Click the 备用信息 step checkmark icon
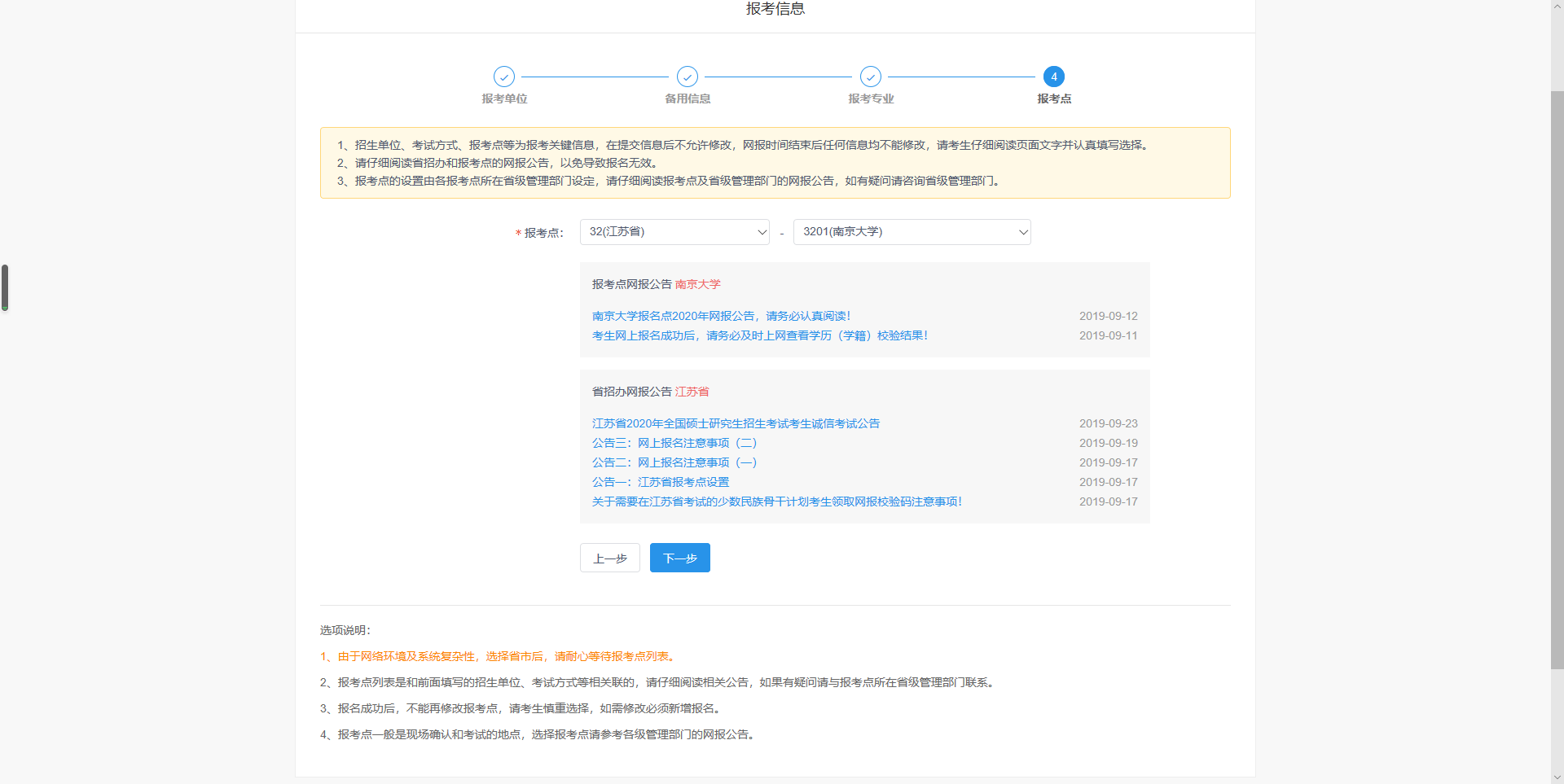Viewport: 1564px width, 784px height. 688,77
